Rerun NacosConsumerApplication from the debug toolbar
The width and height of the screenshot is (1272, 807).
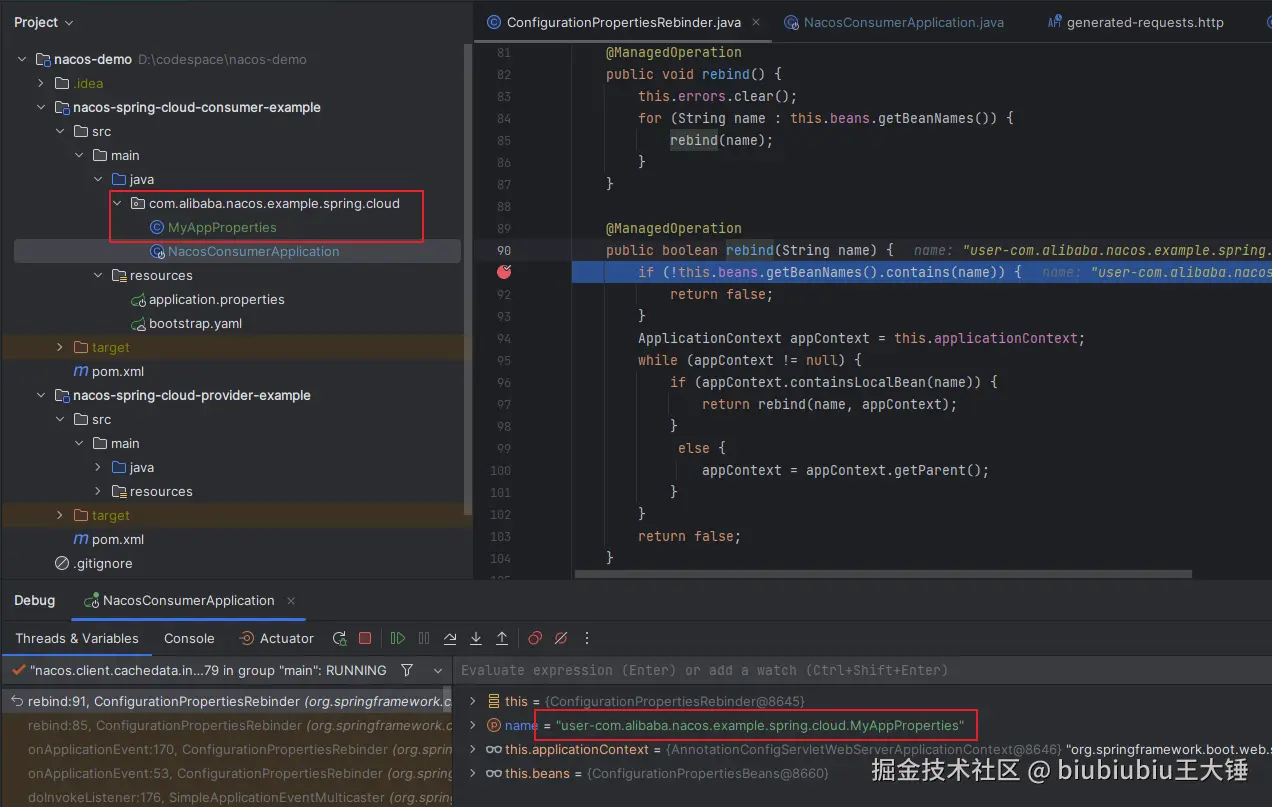pos(340,638)
